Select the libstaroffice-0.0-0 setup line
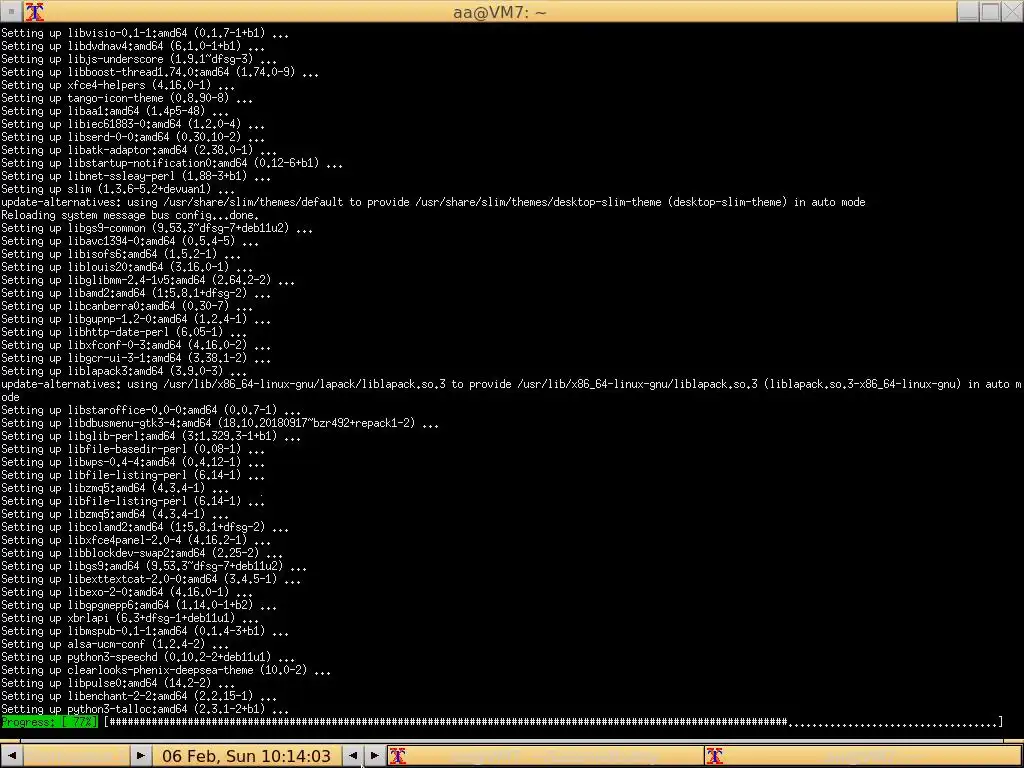Image resolution: width=1024 pixels, height=768 pixels. [151, 410]
